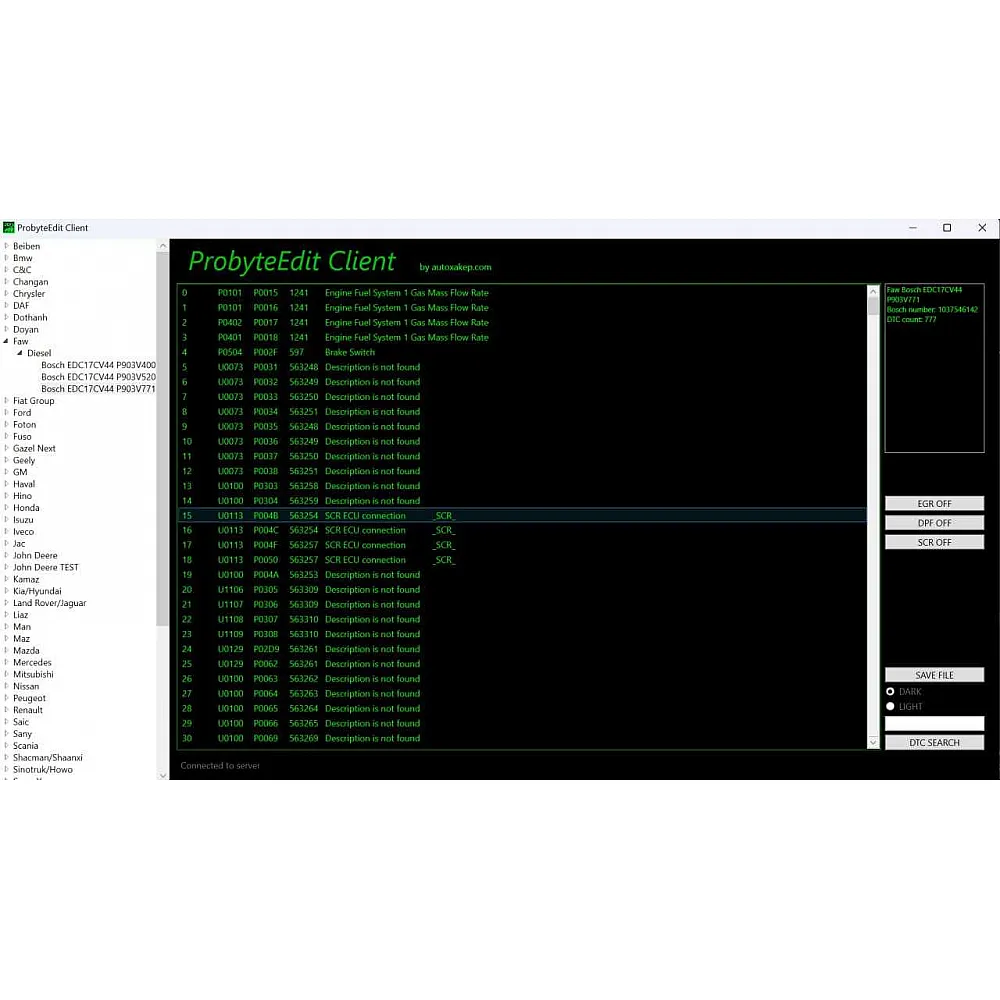Expand the Mercedes tree node arrow
This screenshot has width=1000, height=1000.
pyautogui.click(x=6, y=663)
